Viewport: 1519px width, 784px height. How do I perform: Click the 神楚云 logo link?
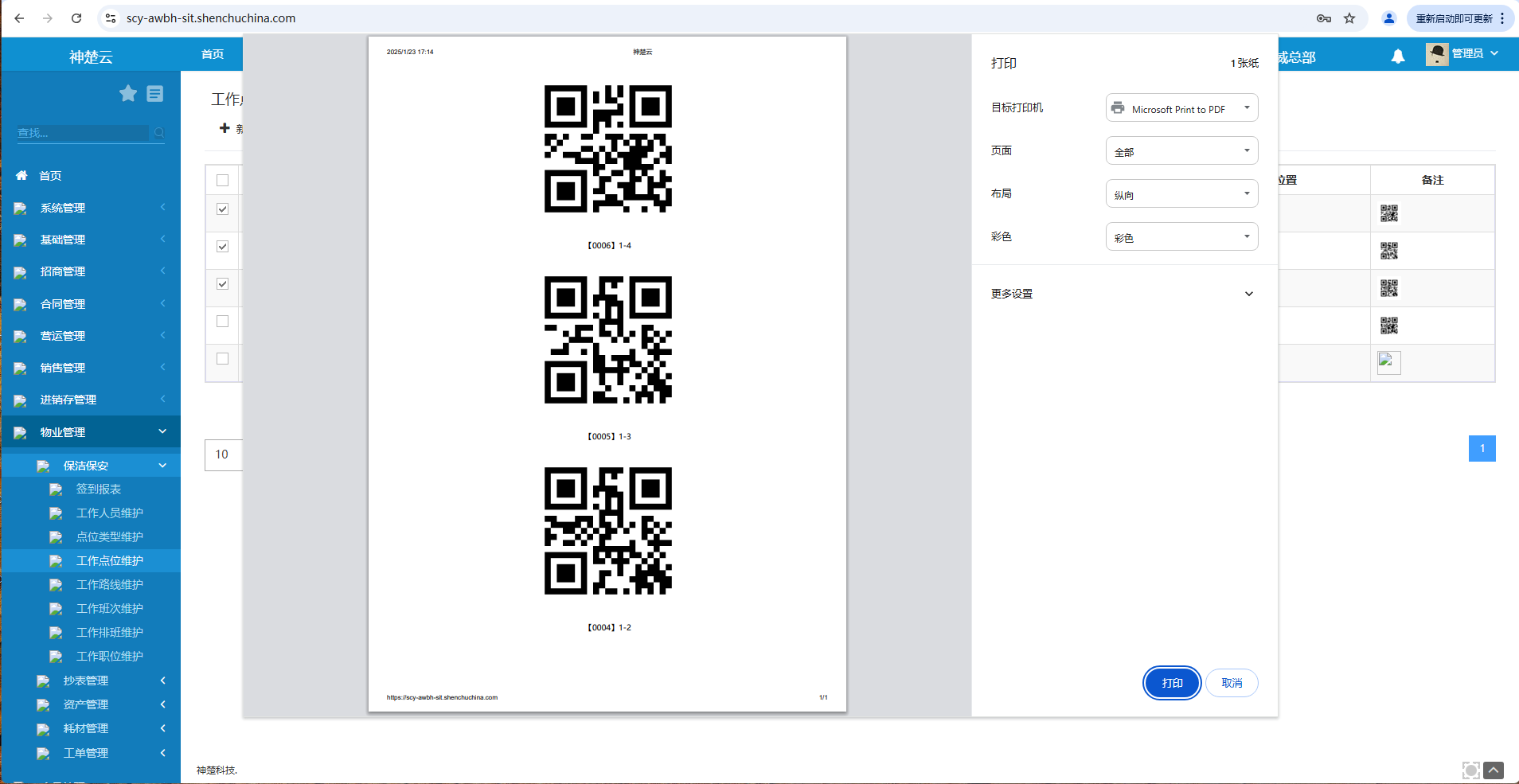pos(91,57)
